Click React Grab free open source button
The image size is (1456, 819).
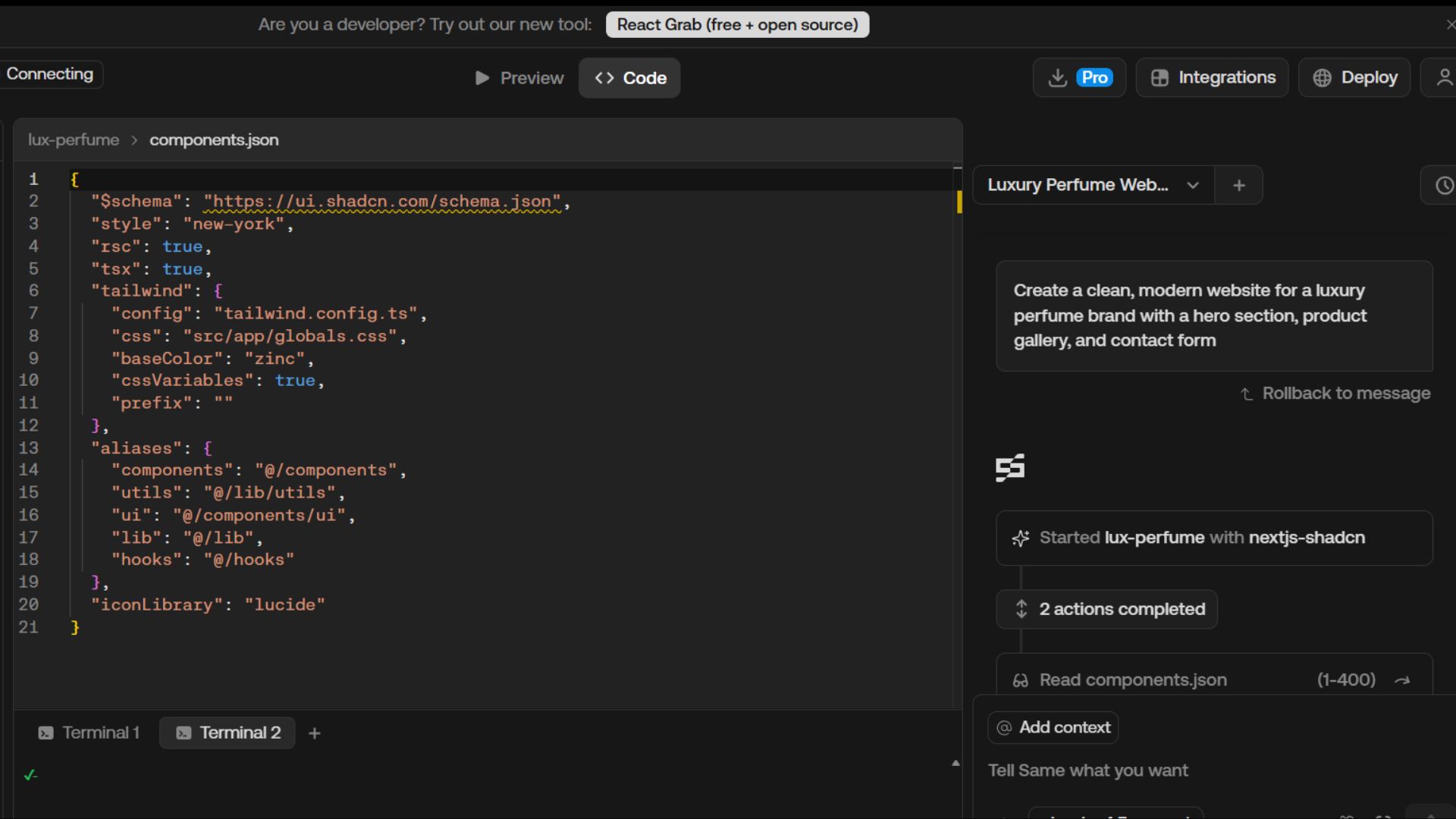tap(737, 24)
